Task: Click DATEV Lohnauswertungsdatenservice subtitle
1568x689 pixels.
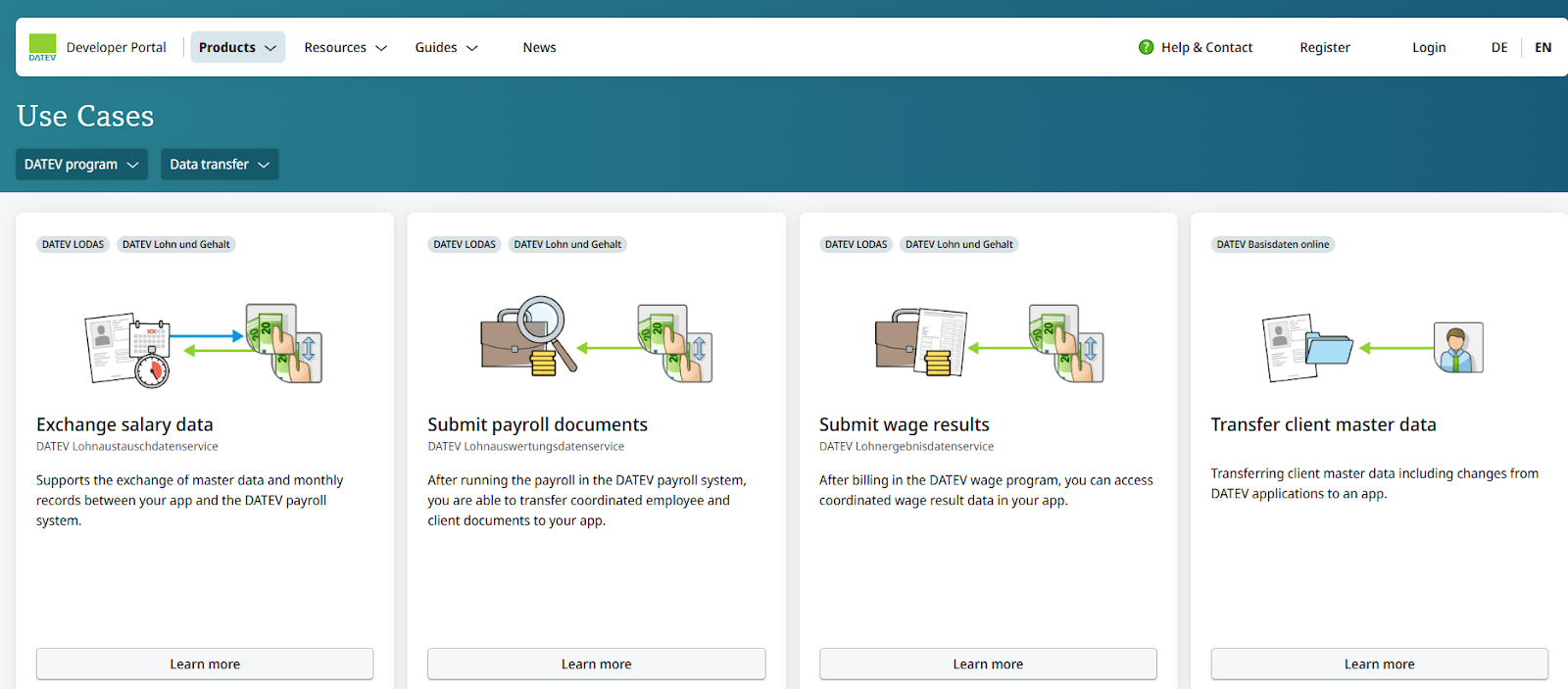Action: [x=525, y=446]
